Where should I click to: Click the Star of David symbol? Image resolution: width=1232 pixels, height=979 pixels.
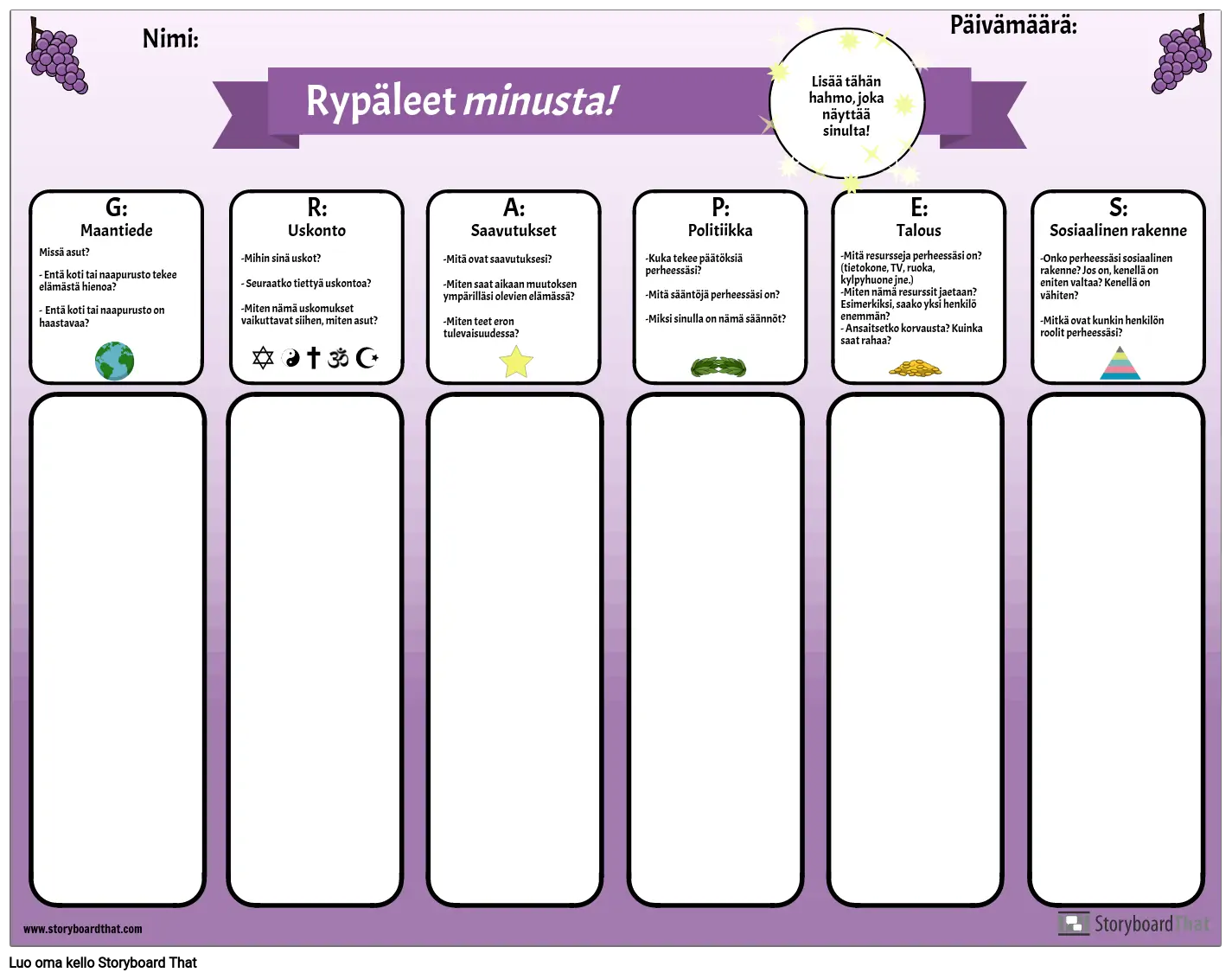263,357
